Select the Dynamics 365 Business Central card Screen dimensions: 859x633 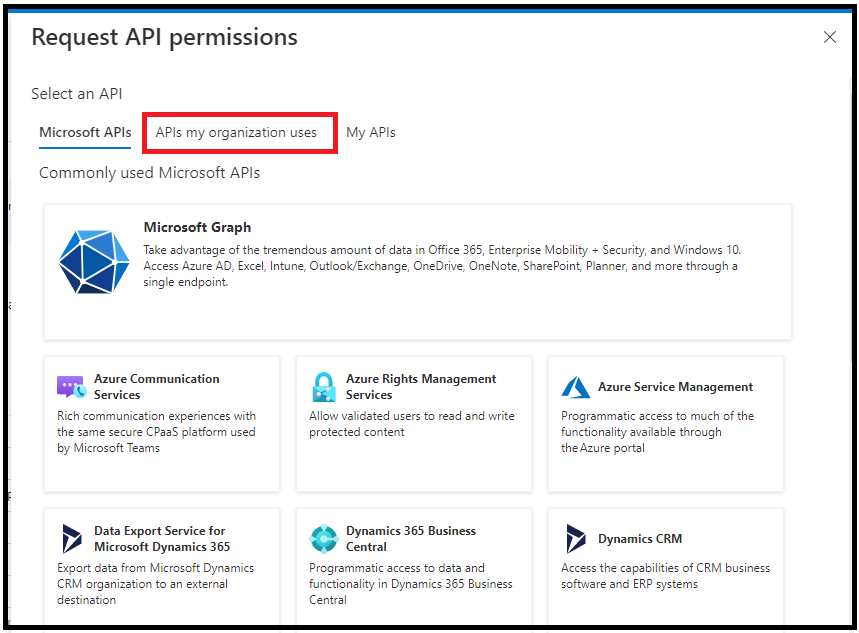coord(413,570)
